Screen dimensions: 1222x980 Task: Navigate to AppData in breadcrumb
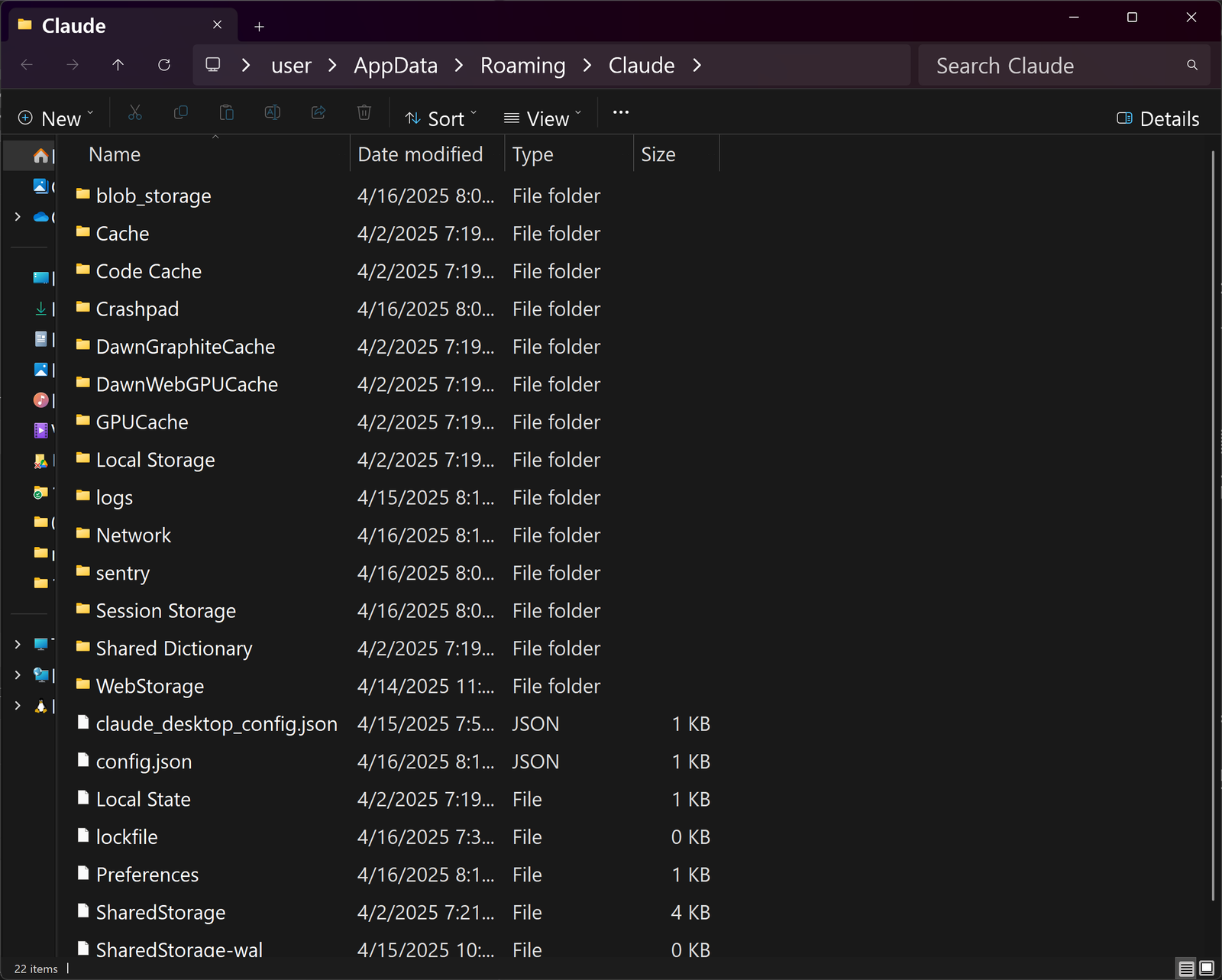pyautogui.click(x=396, y=66)
